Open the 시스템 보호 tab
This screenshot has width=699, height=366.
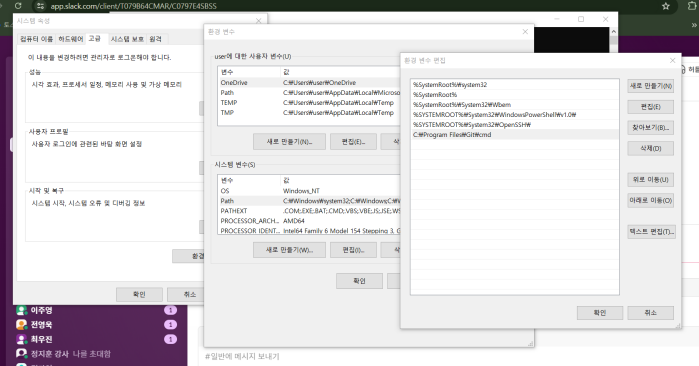127,39
